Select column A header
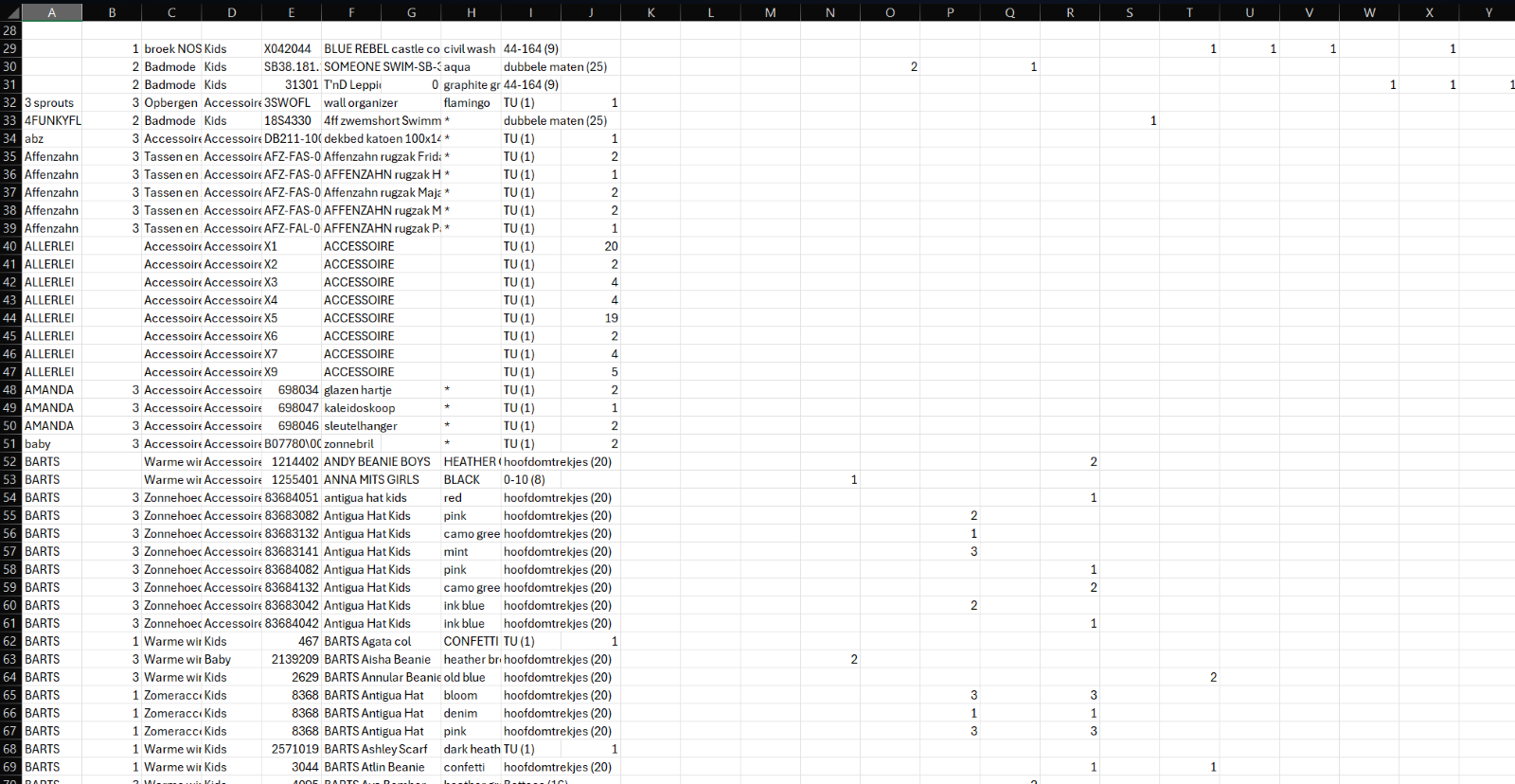The width and height of the screenshot is (1515, 784). point(52,12)
